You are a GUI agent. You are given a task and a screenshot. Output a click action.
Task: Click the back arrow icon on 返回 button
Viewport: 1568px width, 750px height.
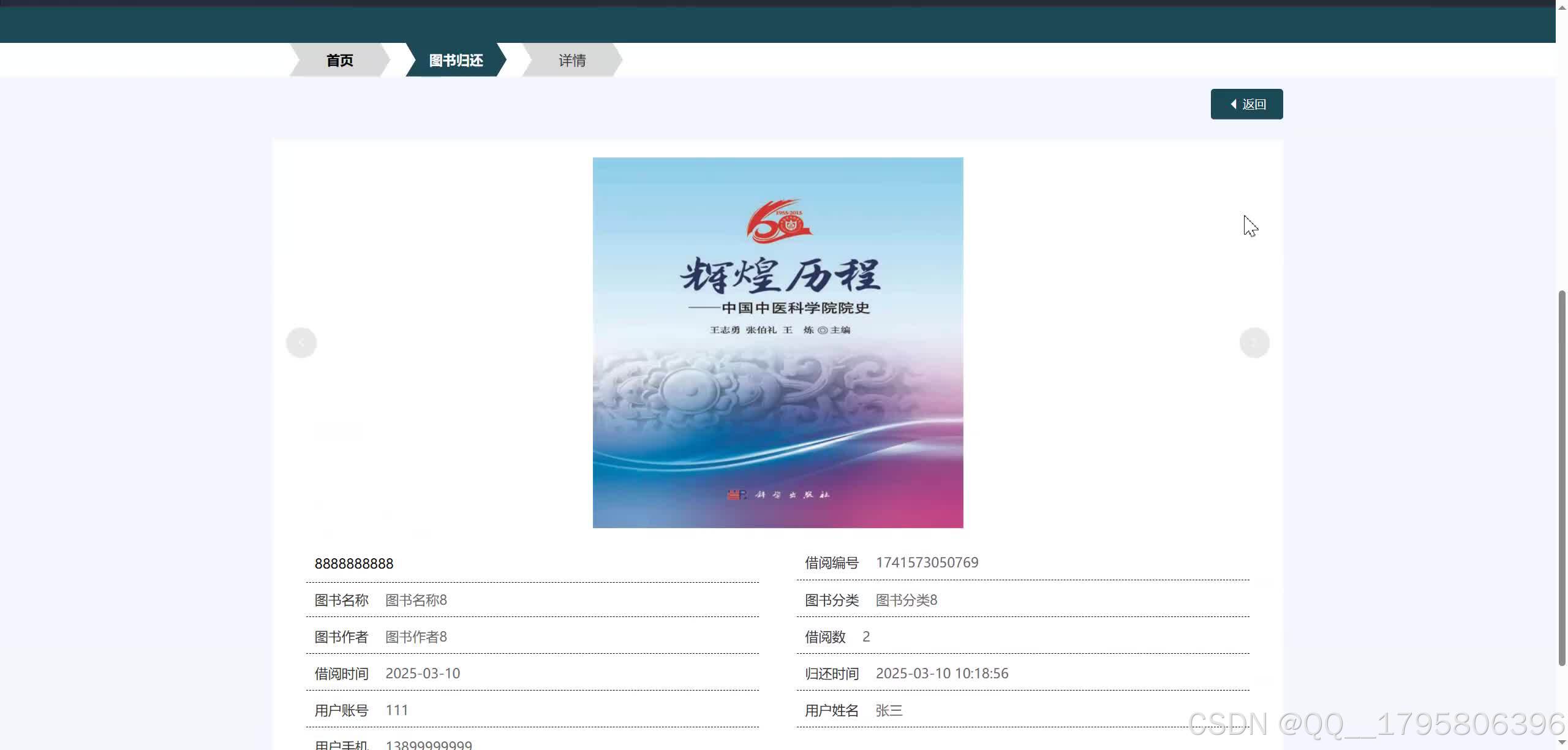pyautogui.click(x=1233, y=104)
